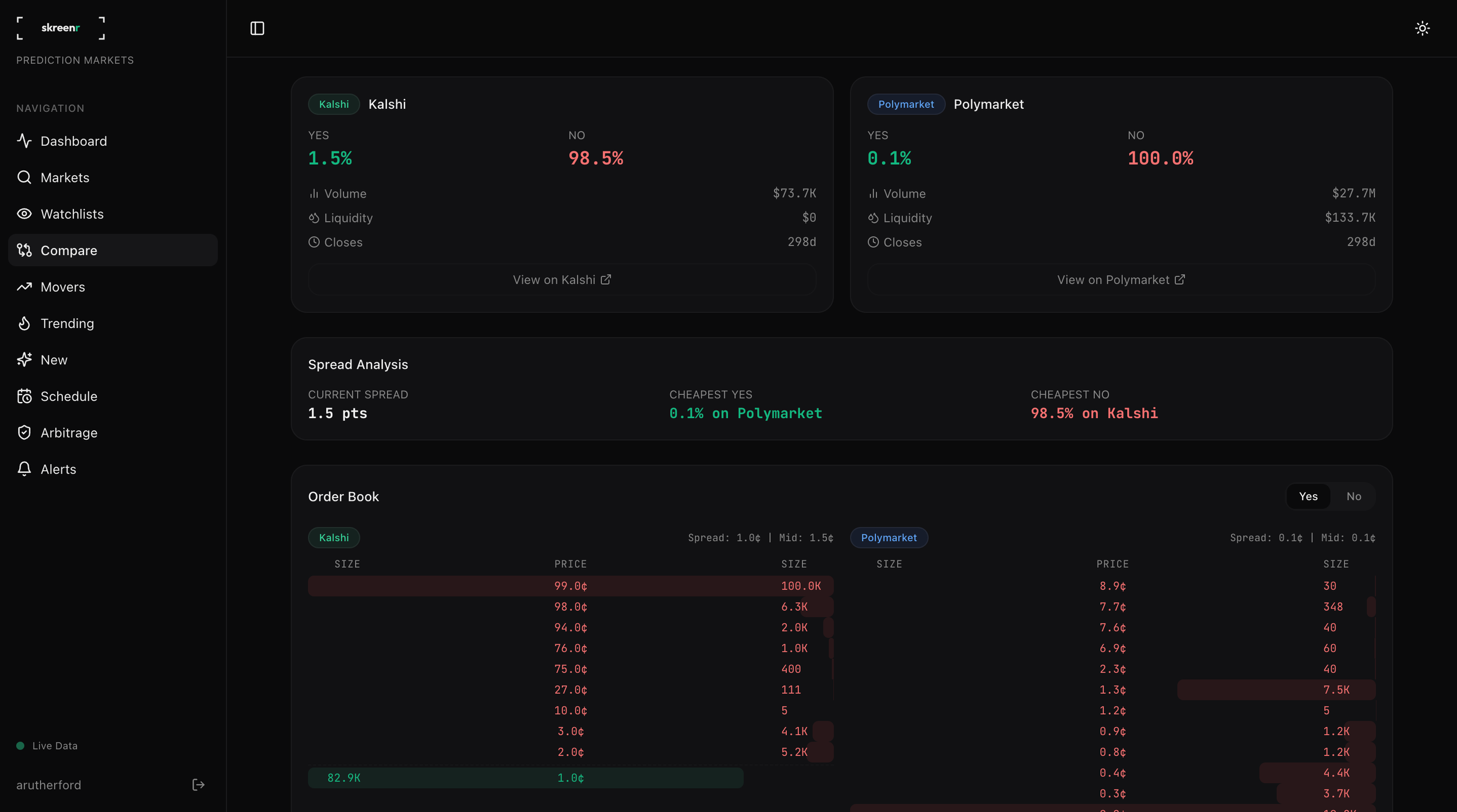Click the Watchlists eye icon

24,214
